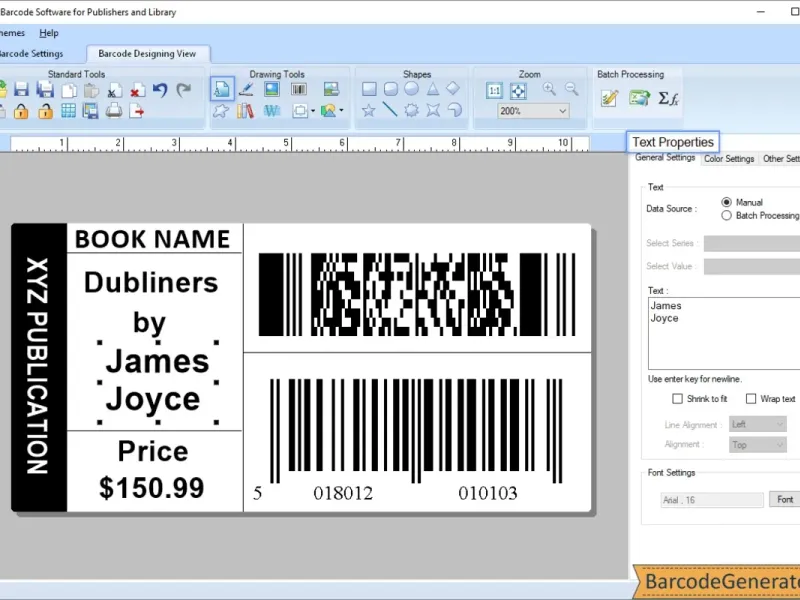Open the General Settings tab

pyautogui.click(x=665, y=158)
